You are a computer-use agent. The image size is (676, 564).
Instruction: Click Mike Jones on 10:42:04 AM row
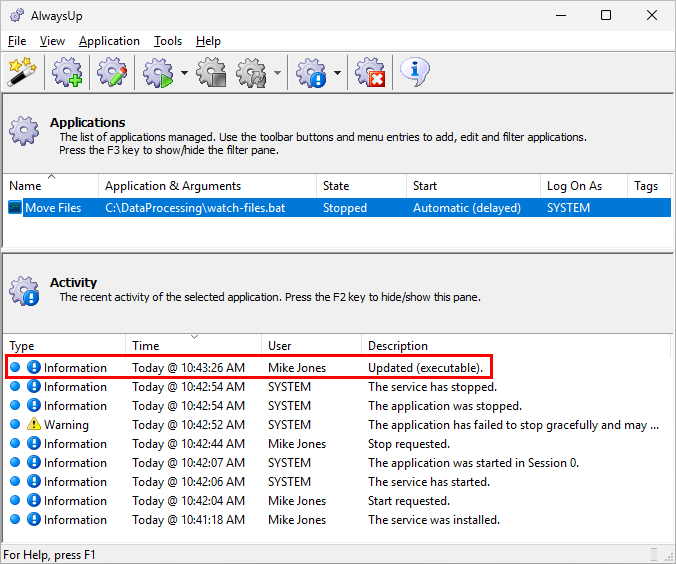point(297,501)
